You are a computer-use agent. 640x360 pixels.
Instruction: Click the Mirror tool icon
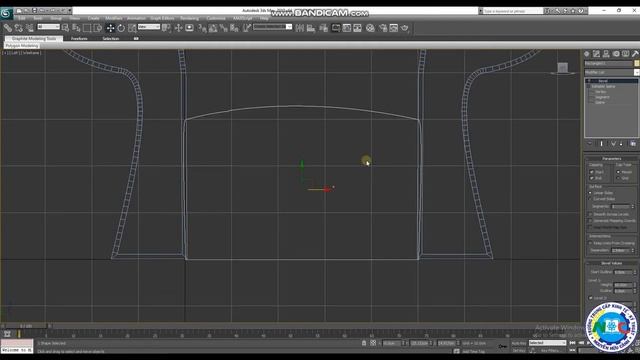click(x=300, y=28)
